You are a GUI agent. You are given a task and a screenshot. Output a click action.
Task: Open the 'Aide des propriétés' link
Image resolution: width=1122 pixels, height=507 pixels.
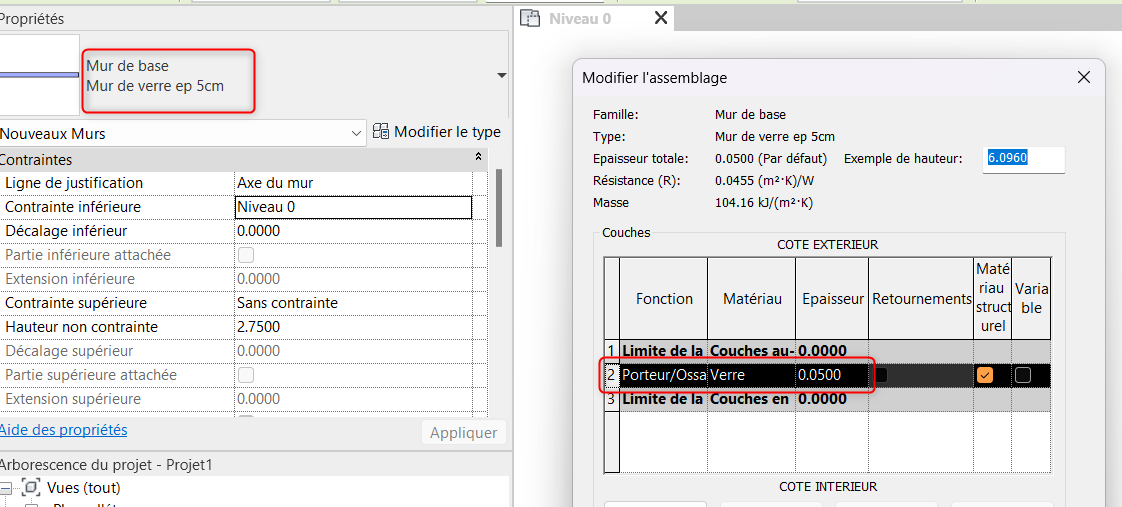(64, 430)
